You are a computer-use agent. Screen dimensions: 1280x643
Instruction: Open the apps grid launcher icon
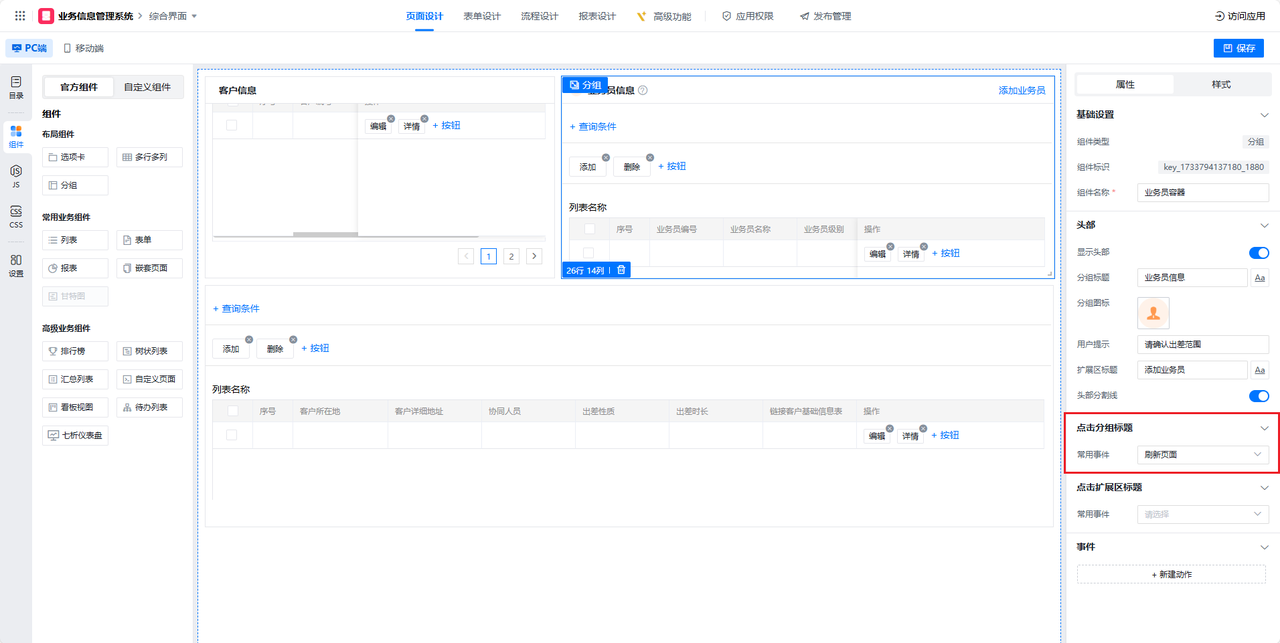coord(20,16)
